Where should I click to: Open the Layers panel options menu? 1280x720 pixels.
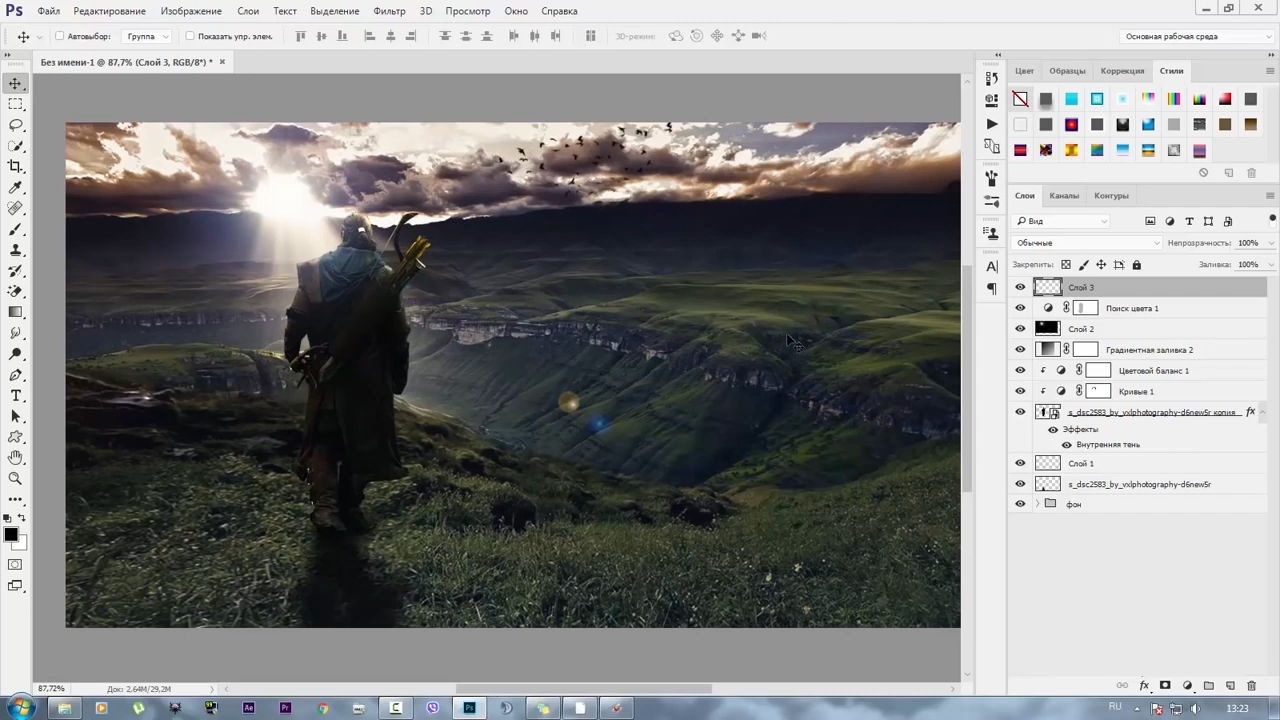pos(1270,196)
